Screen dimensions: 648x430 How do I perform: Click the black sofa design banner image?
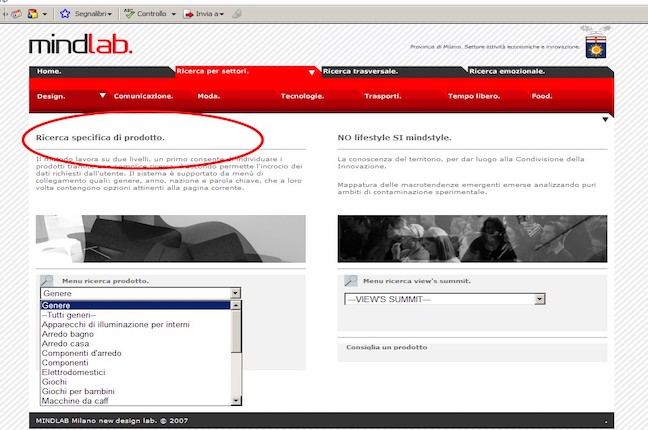(x=171, y=239)
